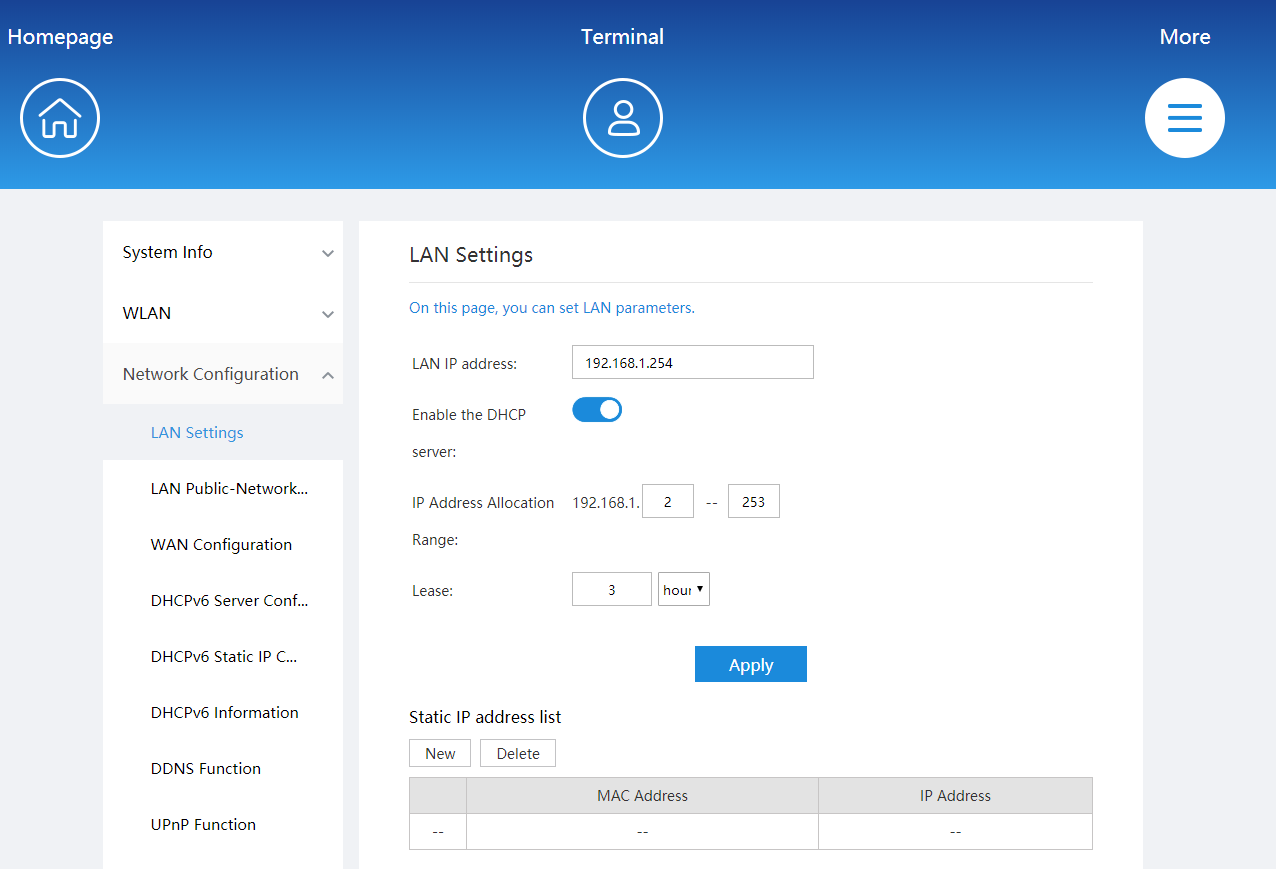Add New static IP entry
Screen dimensions: 1276x869
[440, 753]
